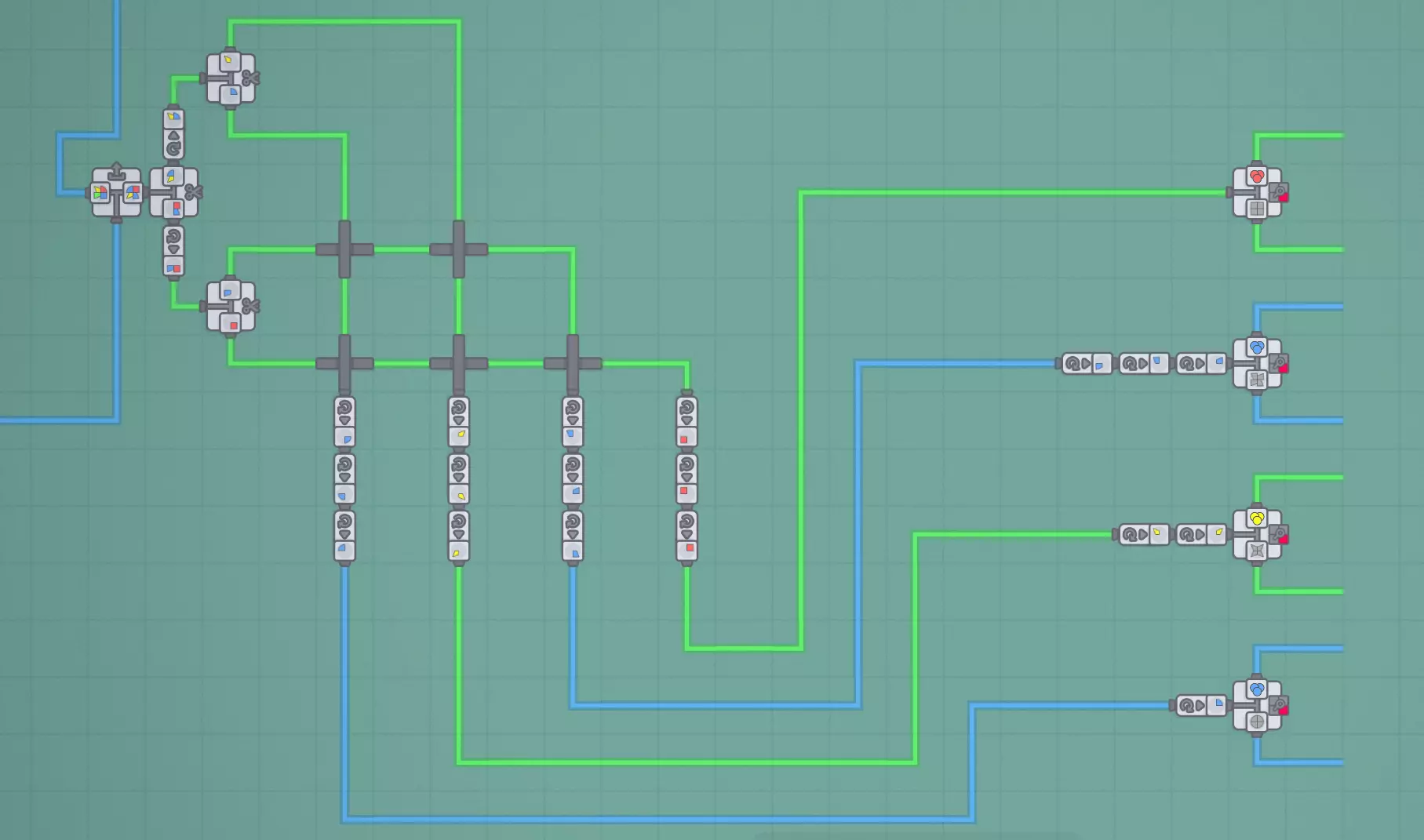Screen dimensions: 1424x840
Task: Click top rotator in the yellow column
Action: pos(459,422)
